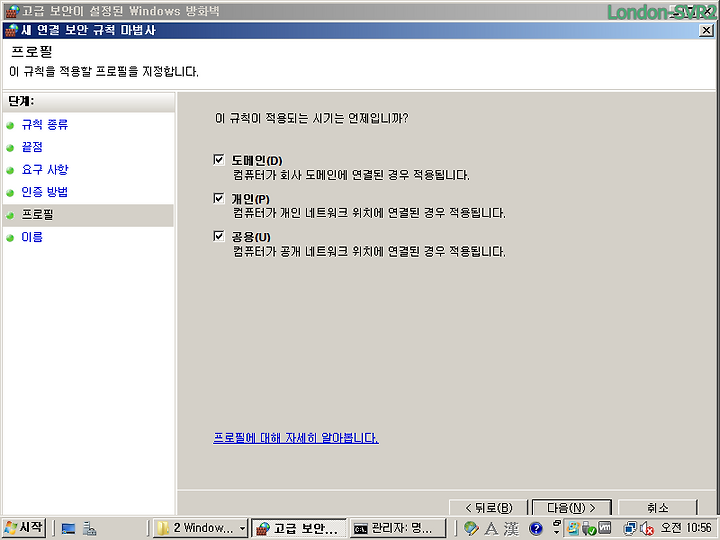Click the 漢 Hanja conversion icon
This screenshot has width=720, height=540.
pos(512,529)
